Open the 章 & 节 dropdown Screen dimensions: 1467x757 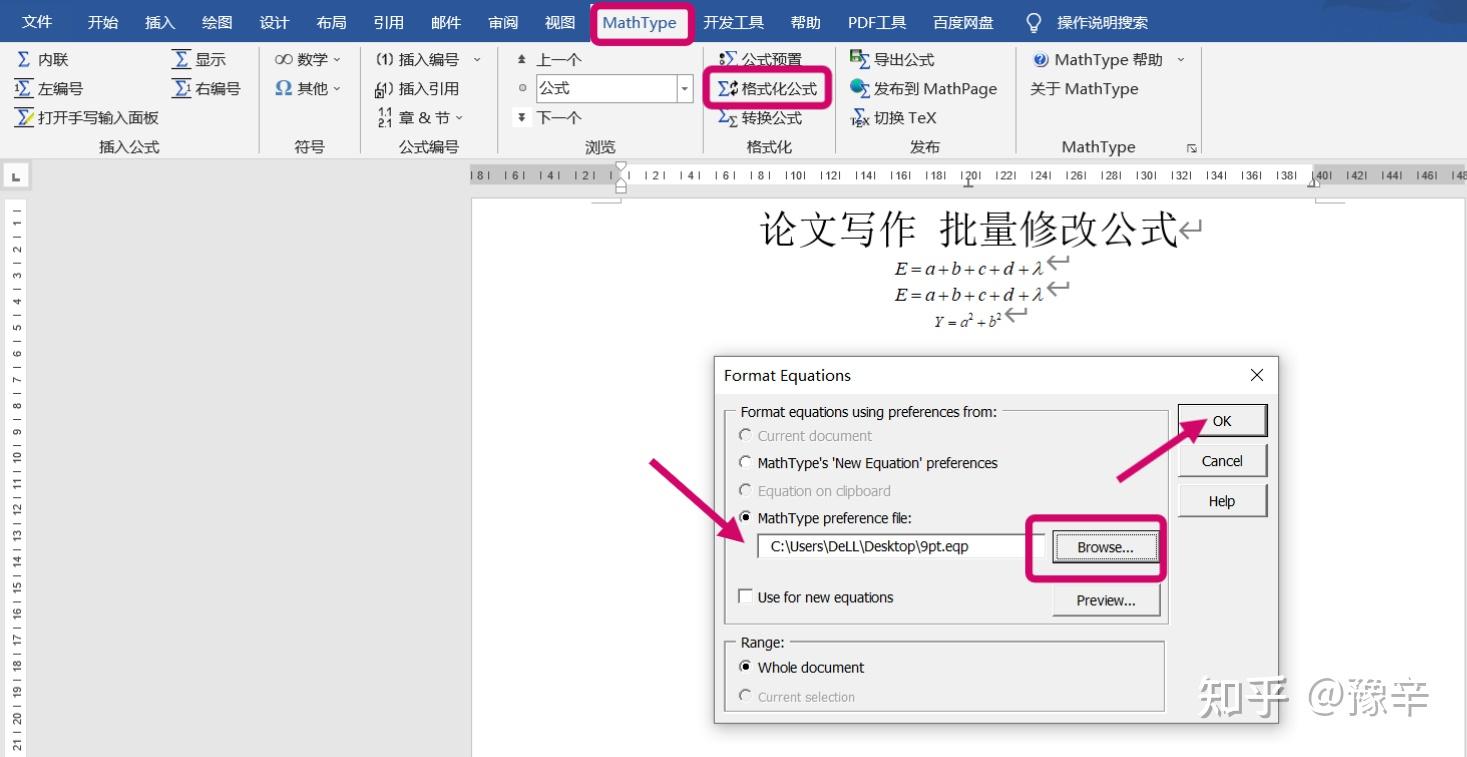[x=420, y=118]
